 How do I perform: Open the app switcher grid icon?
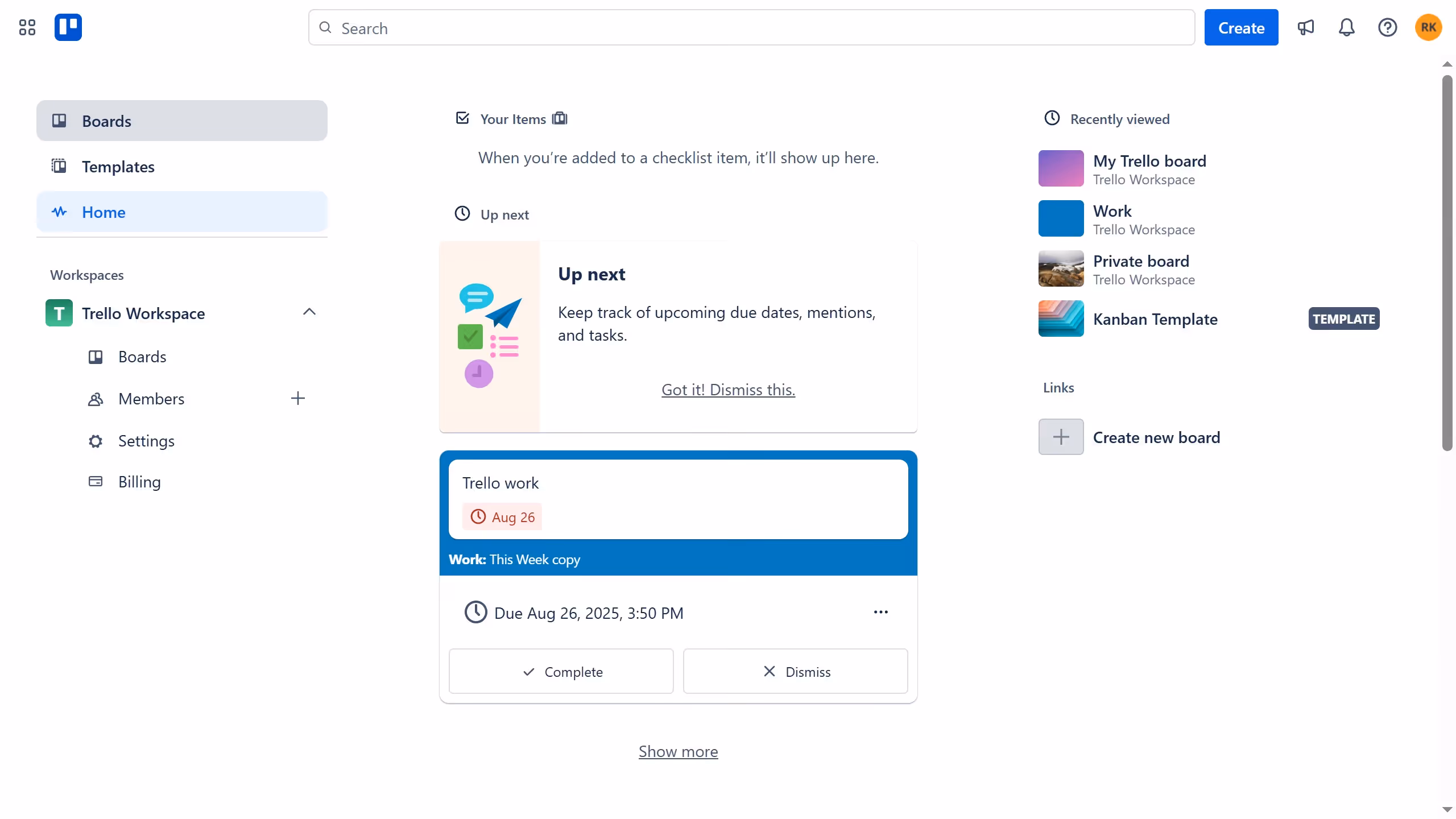click(x=26, y=27)
